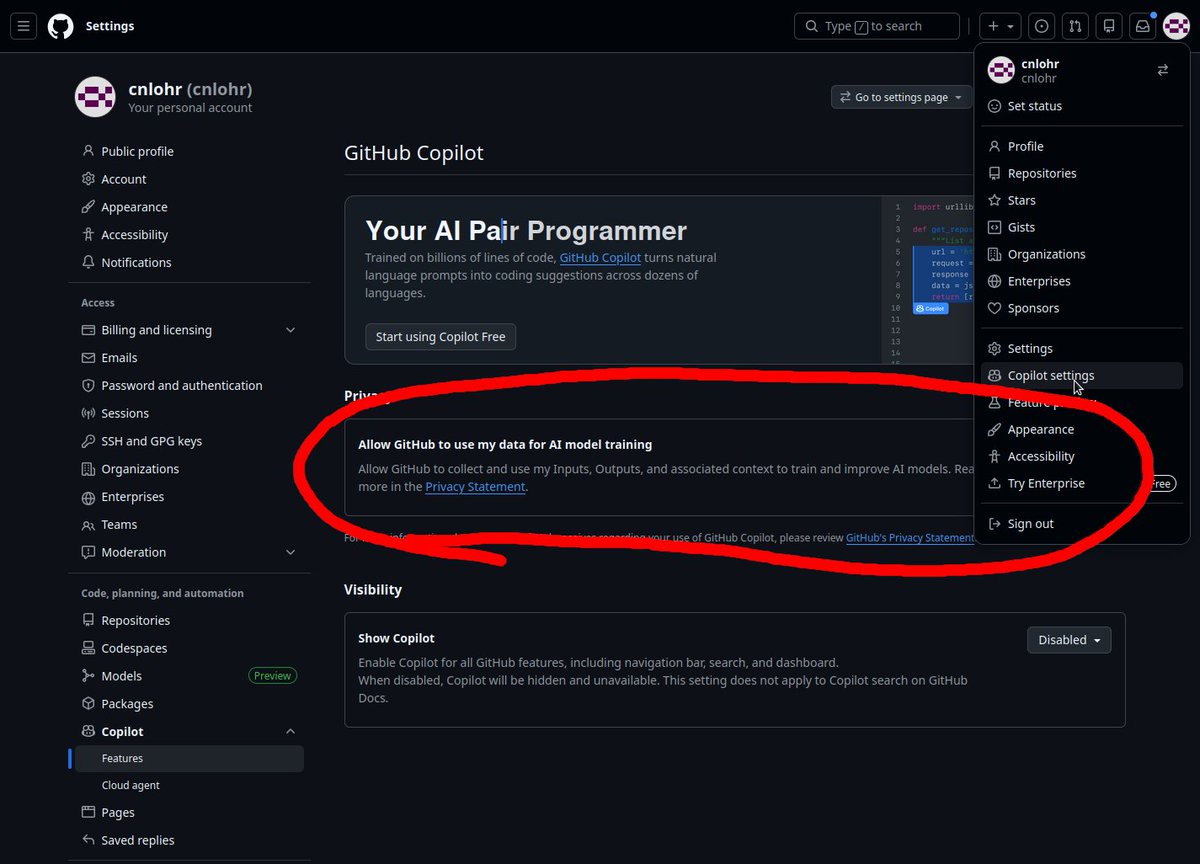Click the GitHub Octocat logo
The width and height of the screenshot is (1200, 864).
61,26
